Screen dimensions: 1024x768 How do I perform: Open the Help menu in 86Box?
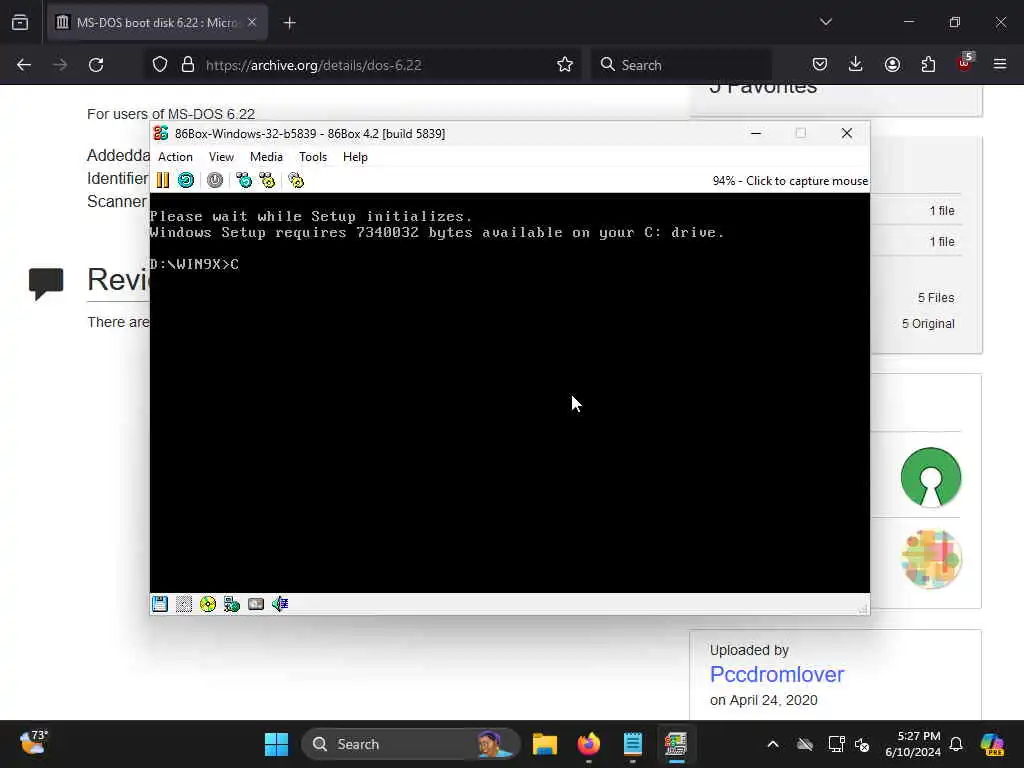tap(355, 157)
